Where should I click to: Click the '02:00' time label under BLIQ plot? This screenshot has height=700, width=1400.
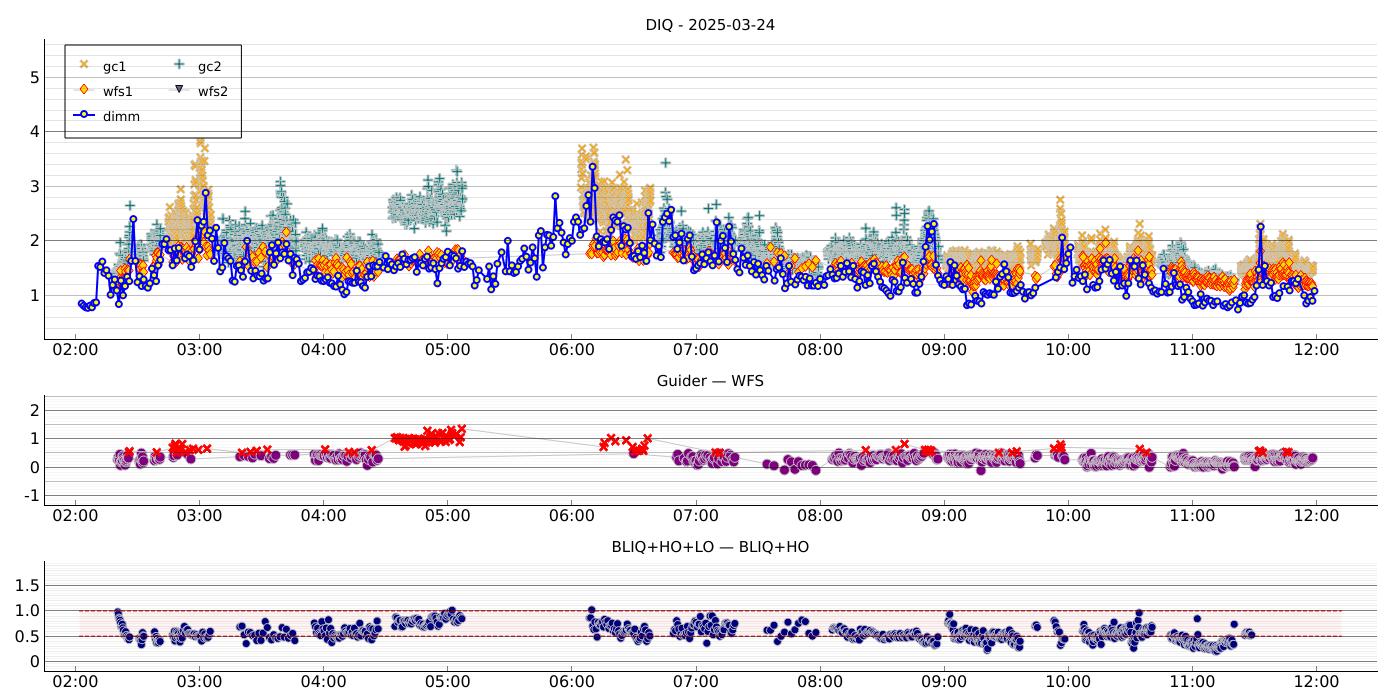[75, 682]
